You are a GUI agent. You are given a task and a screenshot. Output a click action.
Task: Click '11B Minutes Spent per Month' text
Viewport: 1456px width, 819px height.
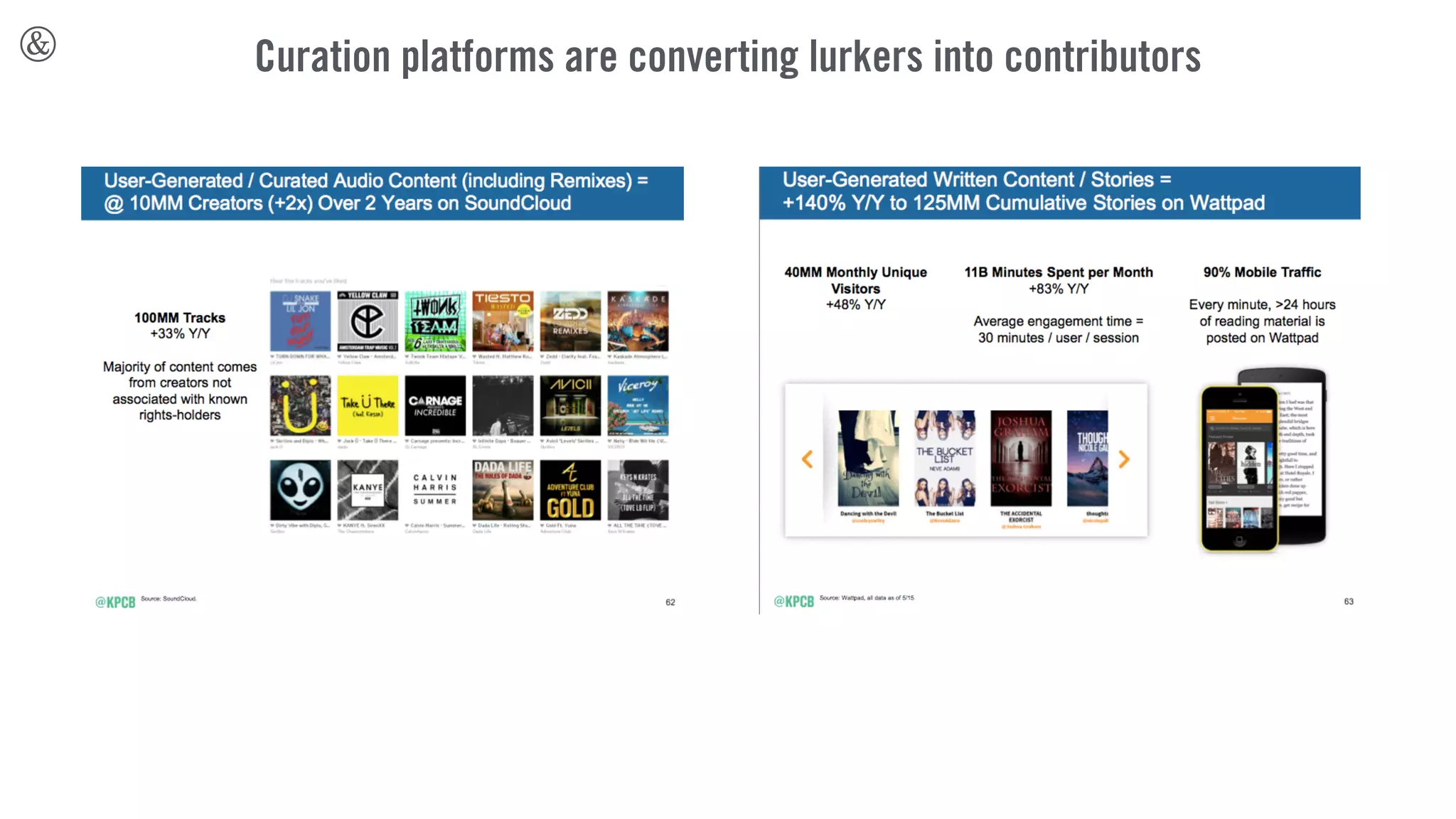1059,272
